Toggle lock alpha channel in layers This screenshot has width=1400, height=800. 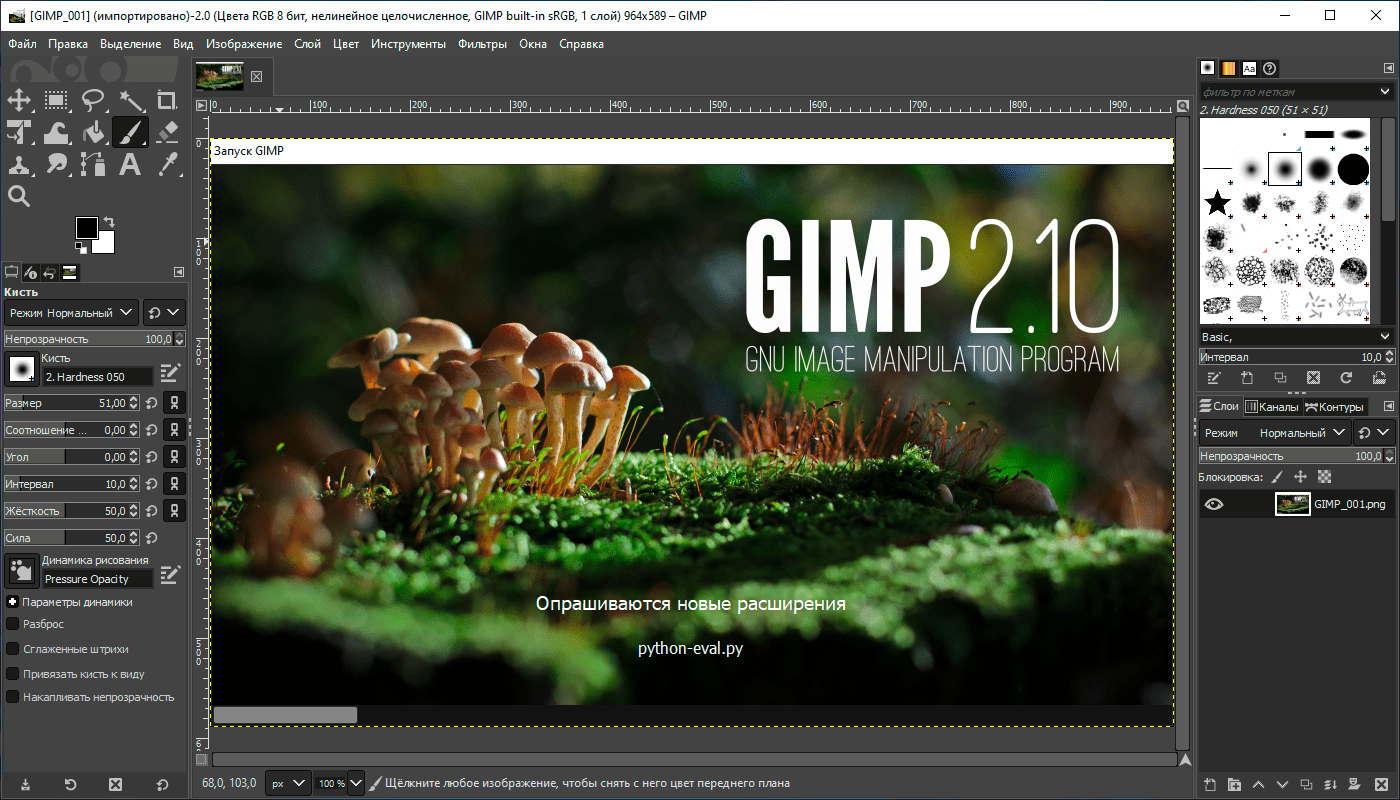1325,478
